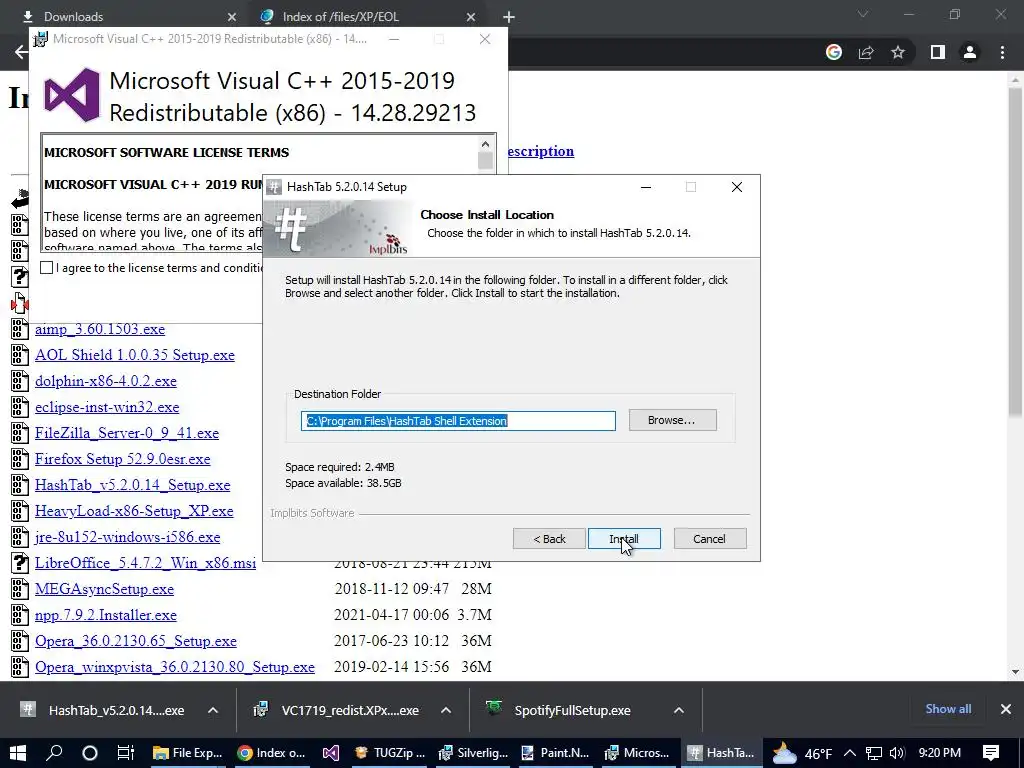Click the volume icon in system tray
Screen dimensions: 1024x768
coord(897,753)
